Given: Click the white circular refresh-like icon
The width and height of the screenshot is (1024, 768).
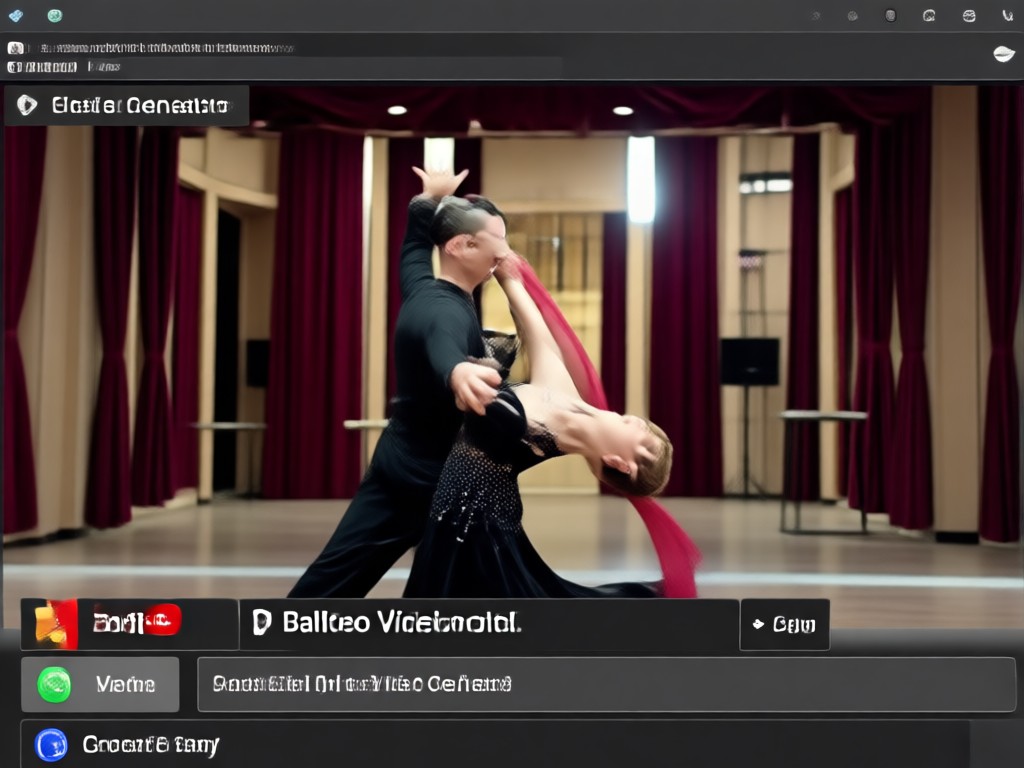Looking at the screenshot, I should coord(929,16).
